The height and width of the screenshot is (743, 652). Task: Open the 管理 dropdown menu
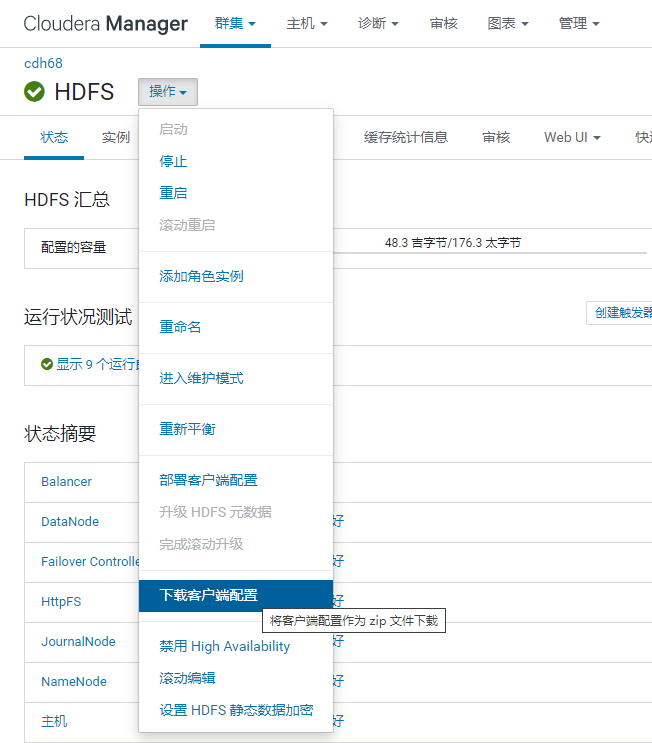click(579, 23)
